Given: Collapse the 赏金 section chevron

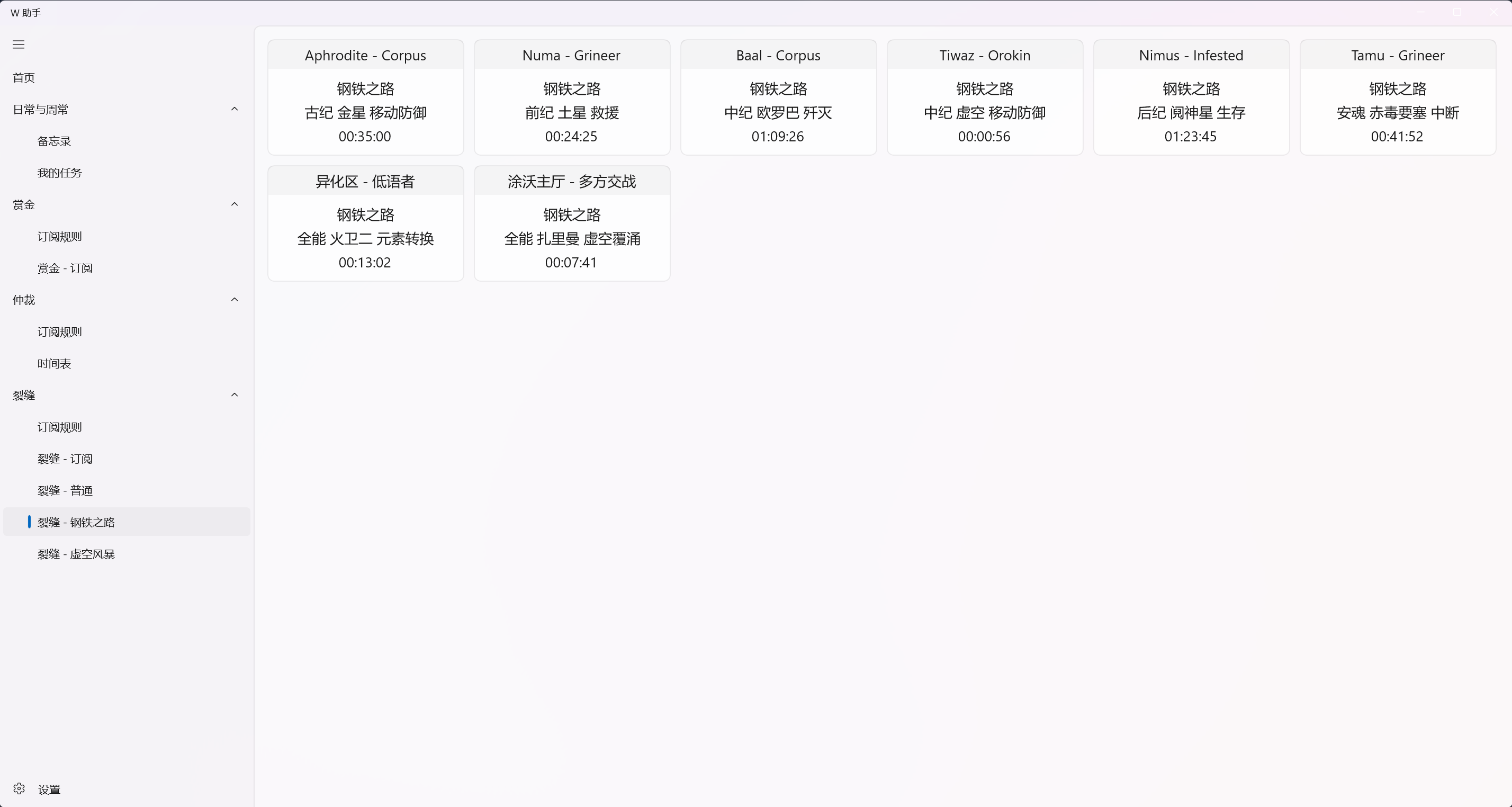Looking at the screenshot, I should click(x=234, y=204).
